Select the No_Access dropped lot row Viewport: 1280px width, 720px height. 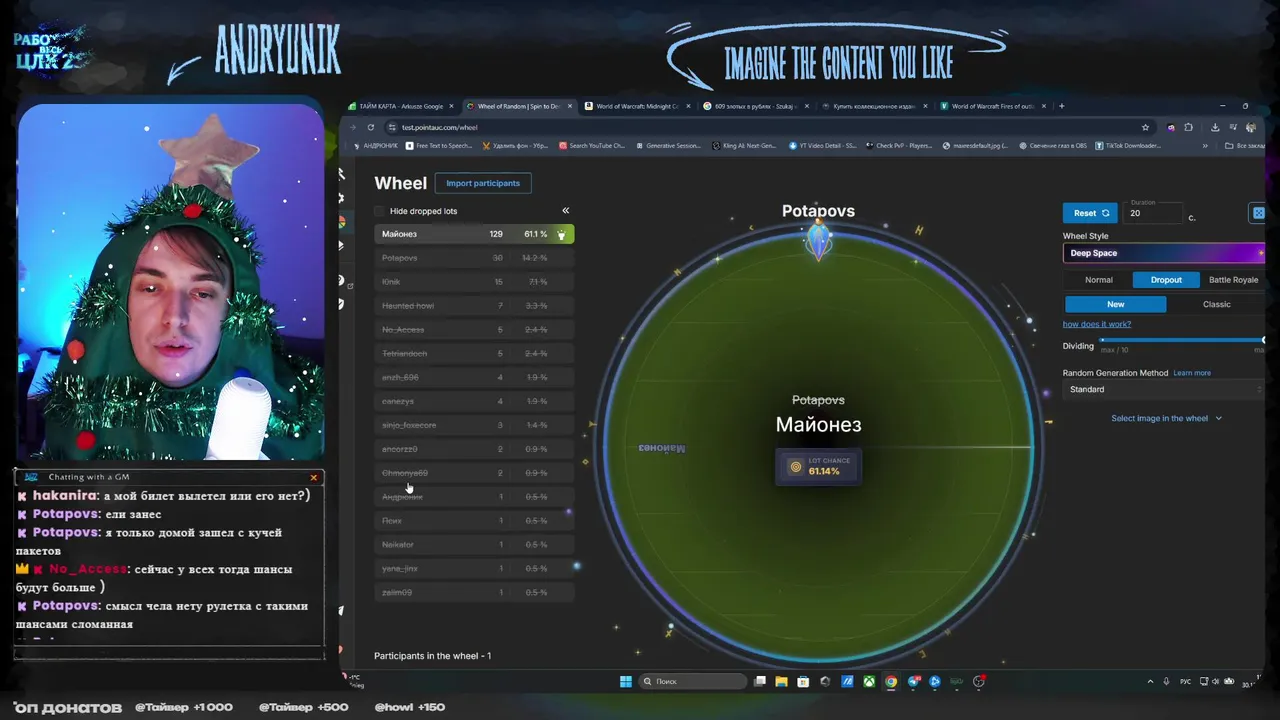point(474,329)
